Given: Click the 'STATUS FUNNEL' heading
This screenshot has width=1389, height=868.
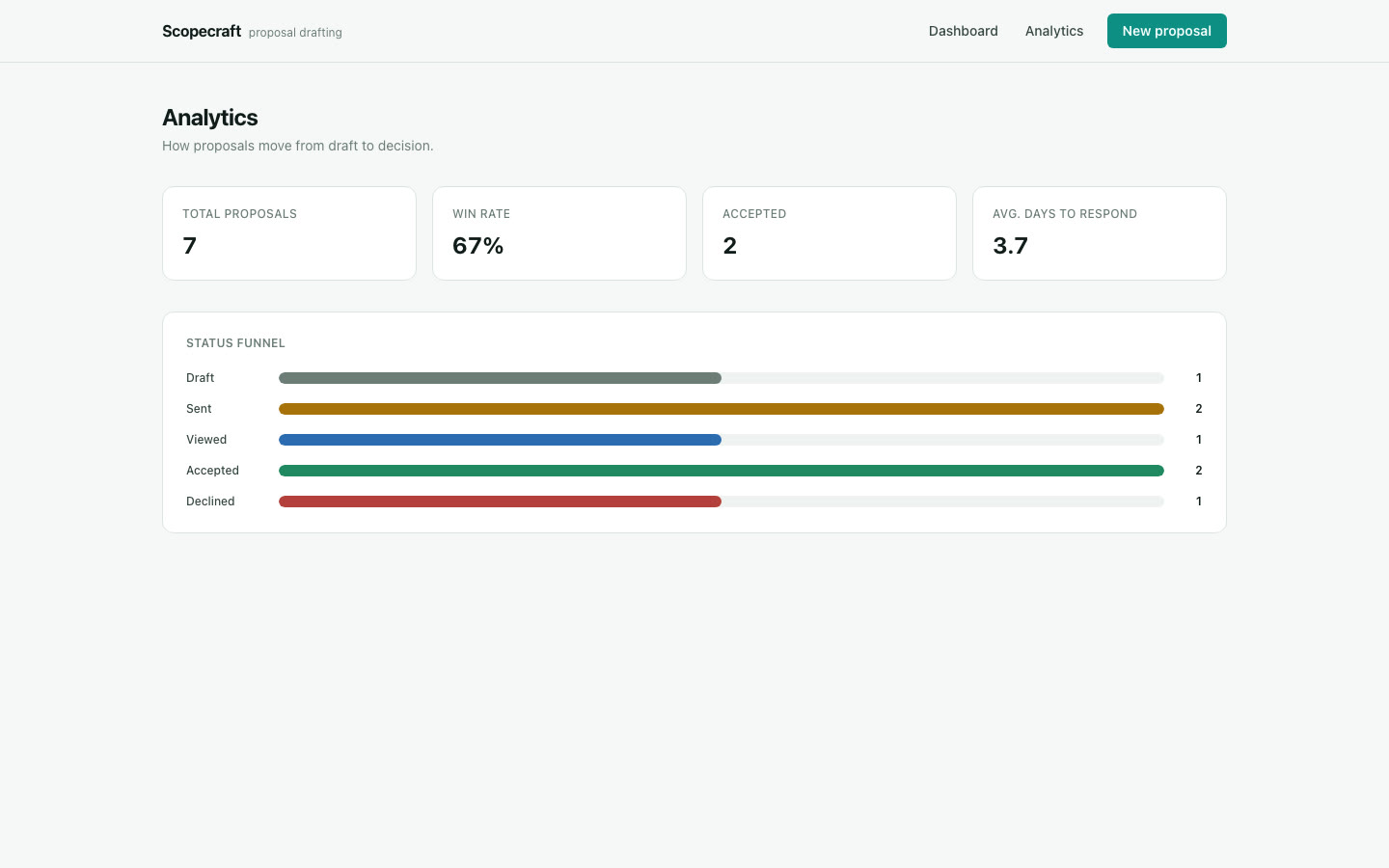Looking at the screenshot, I should pyautogui.click(x=235, y=343).
